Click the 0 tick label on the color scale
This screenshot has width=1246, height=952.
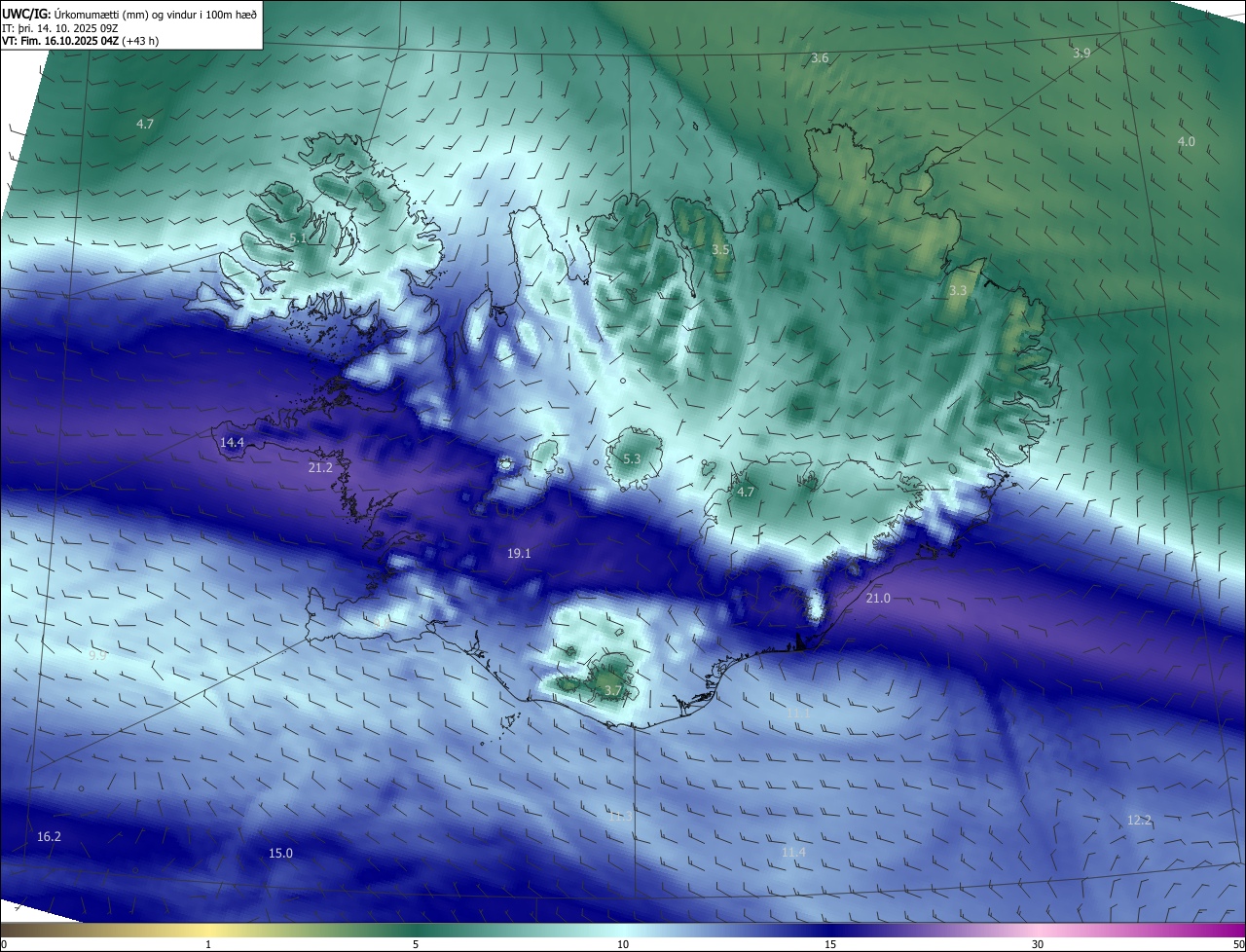coord(4,944)
